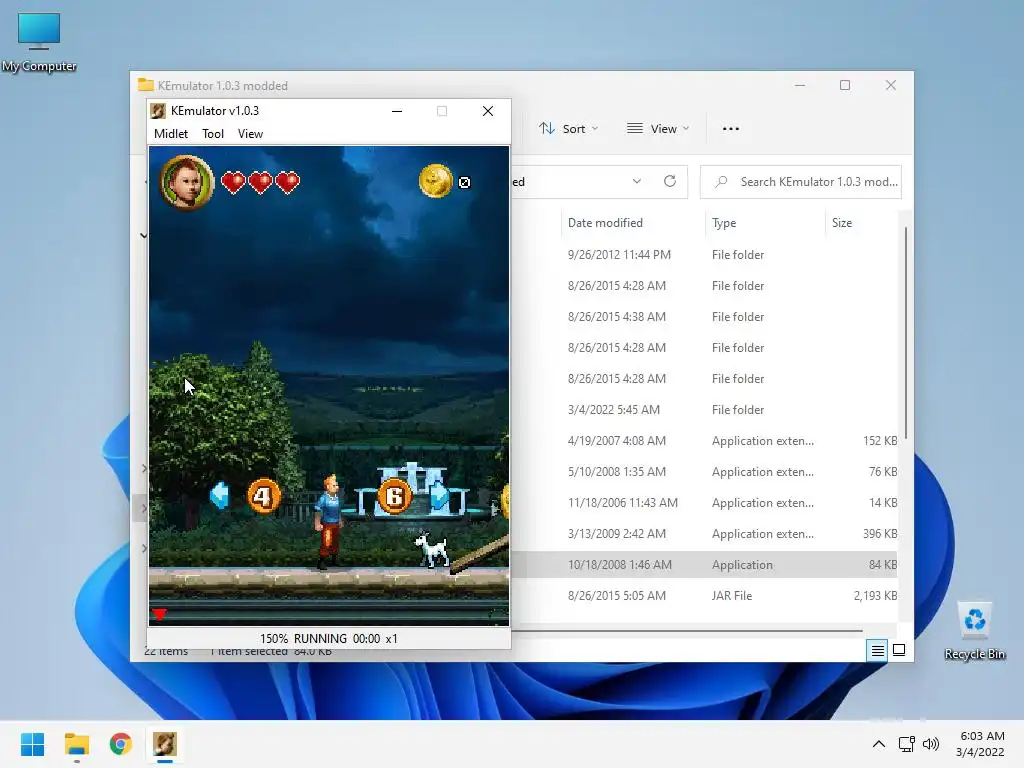Click the Tintin portrait icon in game

coord(187,182)
